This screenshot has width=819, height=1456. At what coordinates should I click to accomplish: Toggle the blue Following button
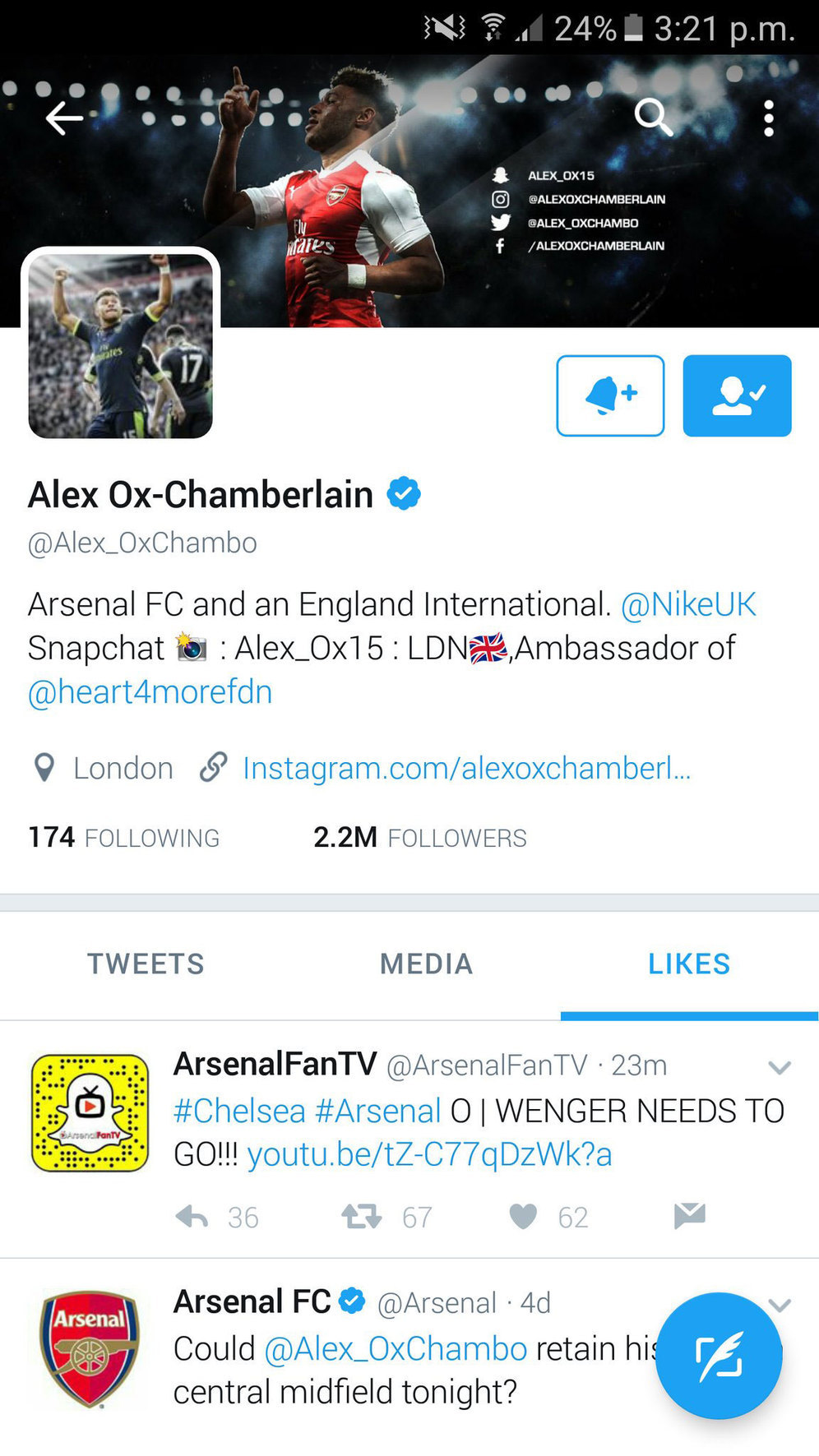tap(737, 395)
